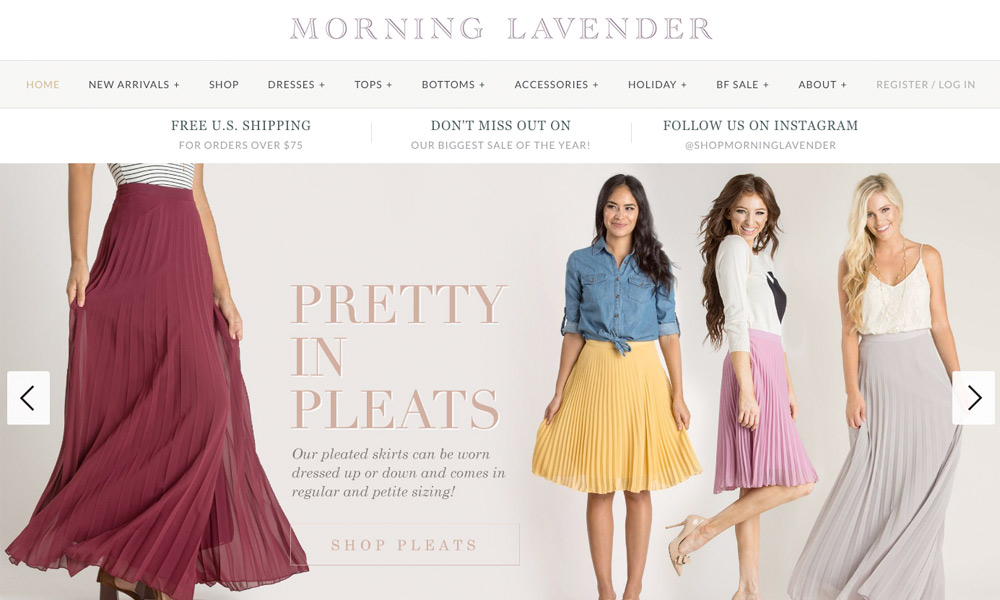Open the Morning Lavender logo homepage
1000x600 pixels.
tap(501, 29)
